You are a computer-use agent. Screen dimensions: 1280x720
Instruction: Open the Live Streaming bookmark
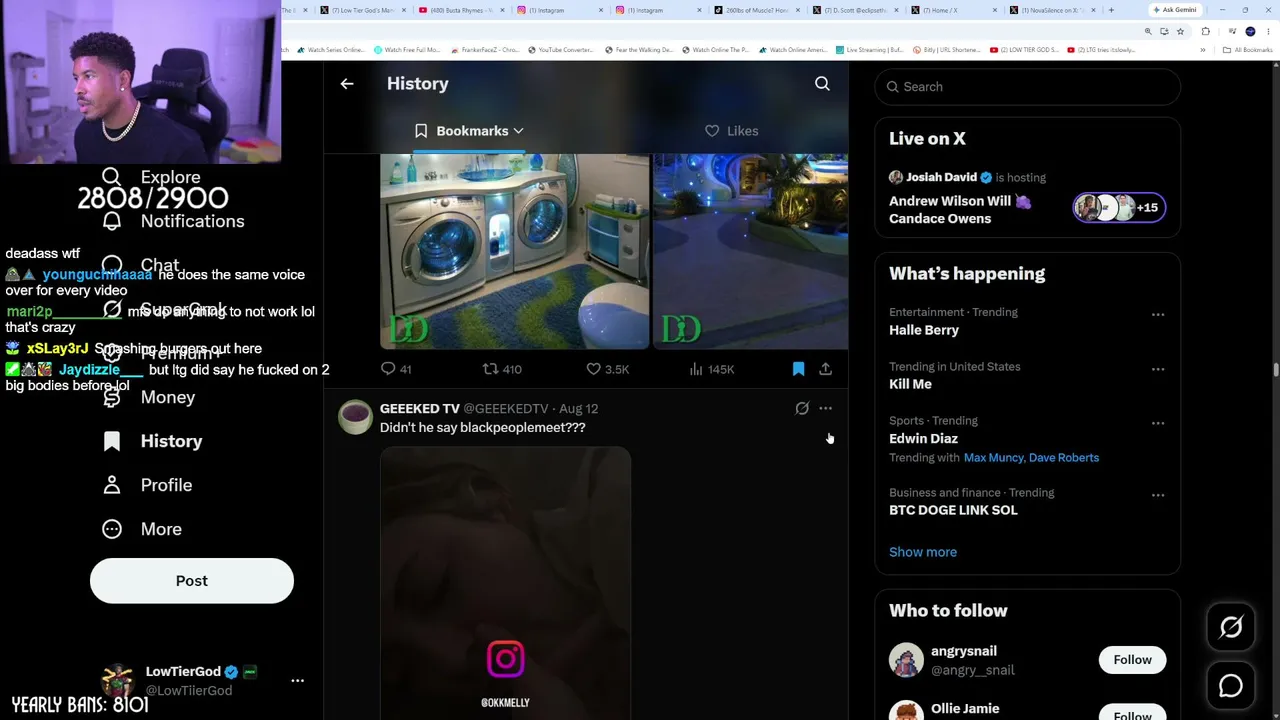[869, 50]
